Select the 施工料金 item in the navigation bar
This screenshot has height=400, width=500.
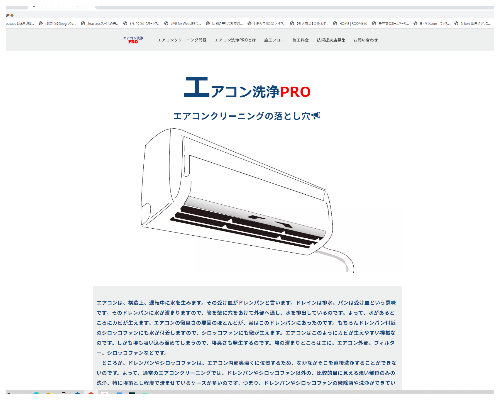coord(300,40)
